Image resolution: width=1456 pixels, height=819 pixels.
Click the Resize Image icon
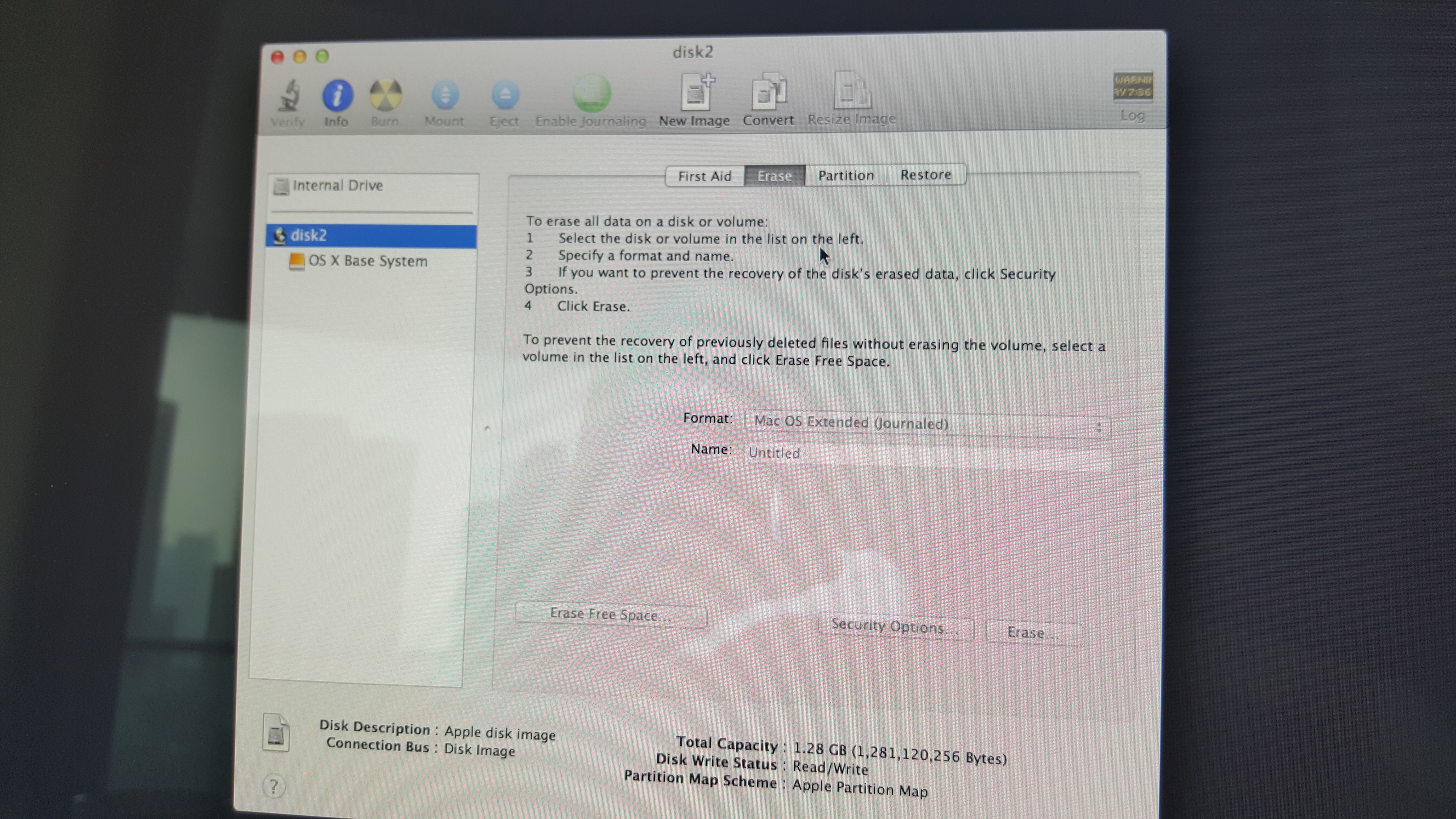[852, 90]
